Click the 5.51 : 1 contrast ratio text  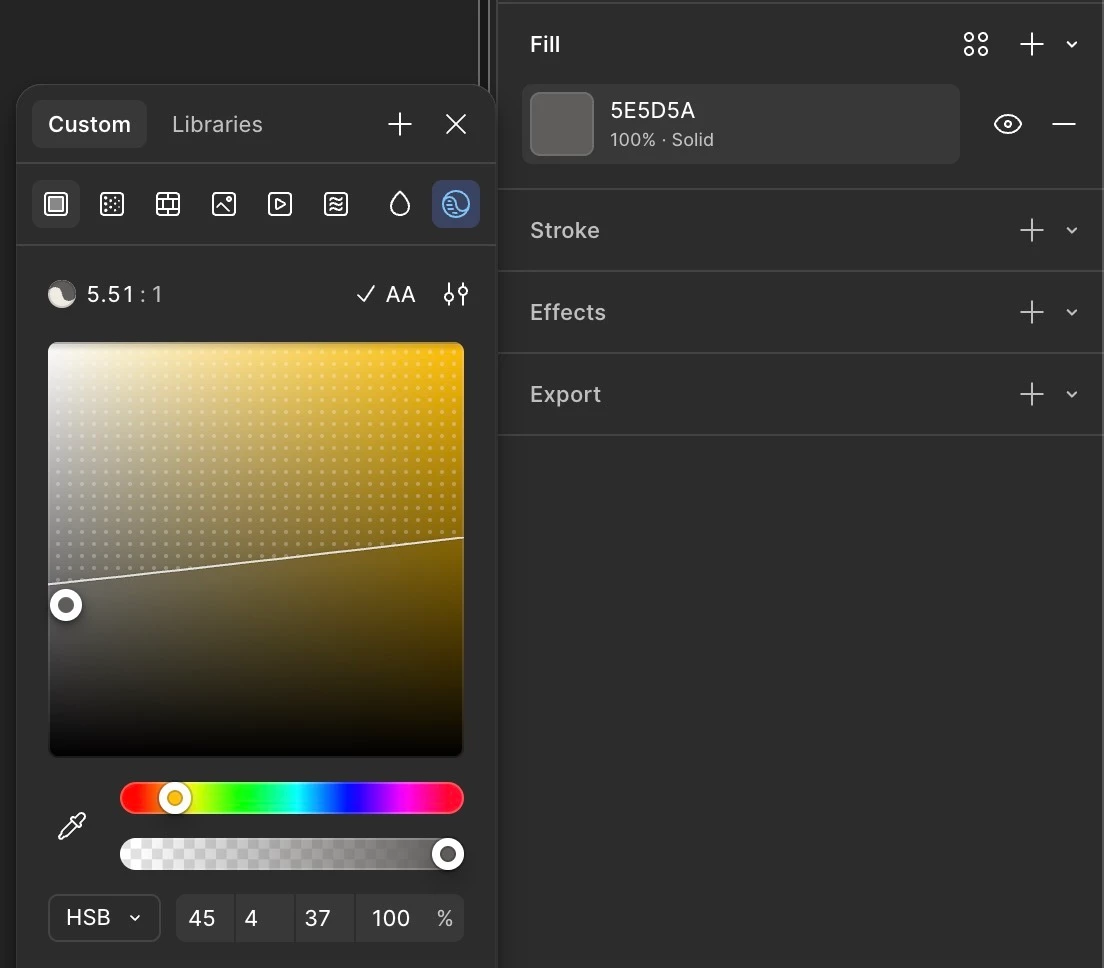tap(124, 294)
